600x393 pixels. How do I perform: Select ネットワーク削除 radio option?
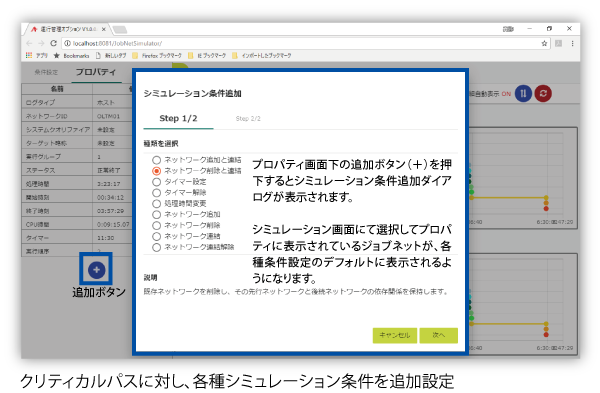tap(156, 225)
